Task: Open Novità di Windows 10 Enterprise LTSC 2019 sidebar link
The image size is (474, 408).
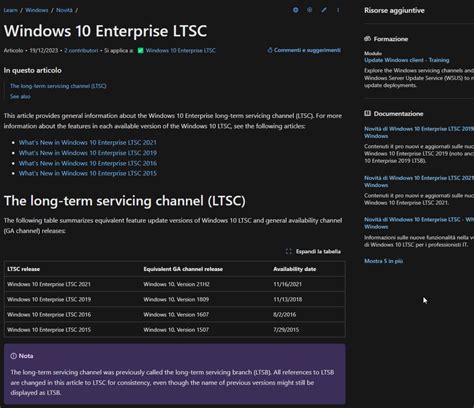Action: coord(419,132)
